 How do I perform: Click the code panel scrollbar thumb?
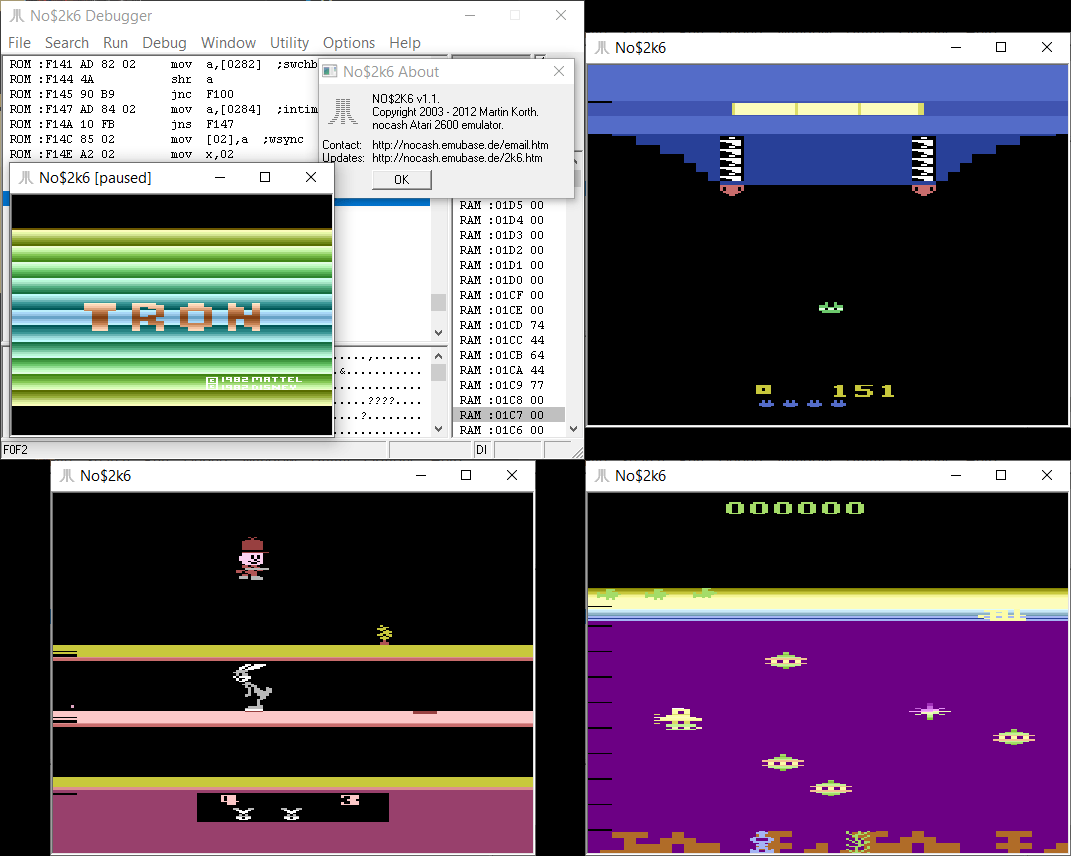(x=439, y=302)
